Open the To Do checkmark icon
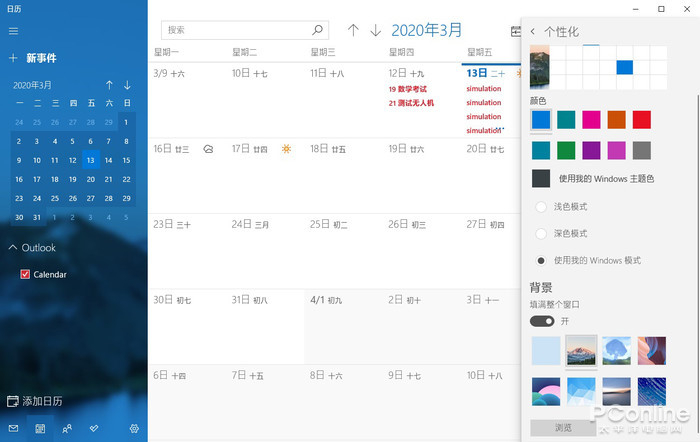 tap(94, 429)
